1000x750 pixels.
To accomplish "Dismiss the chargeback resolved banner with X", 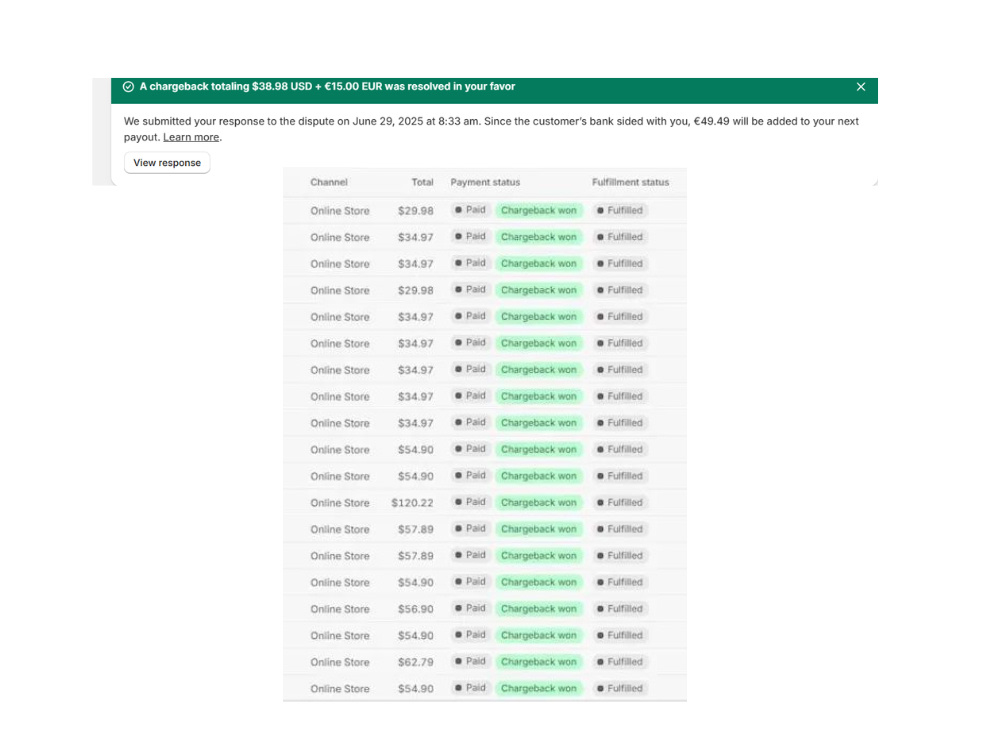I will point(860,87).
